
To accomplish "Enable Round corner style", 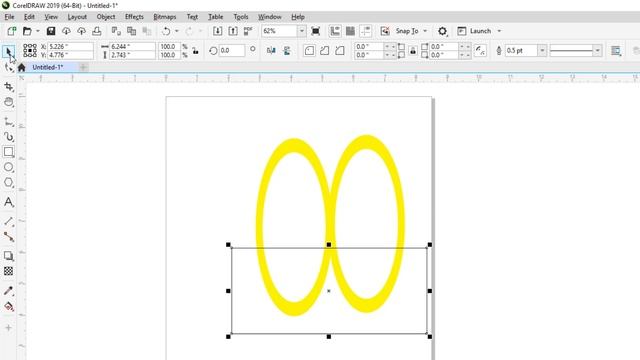I will coord(309,51).
